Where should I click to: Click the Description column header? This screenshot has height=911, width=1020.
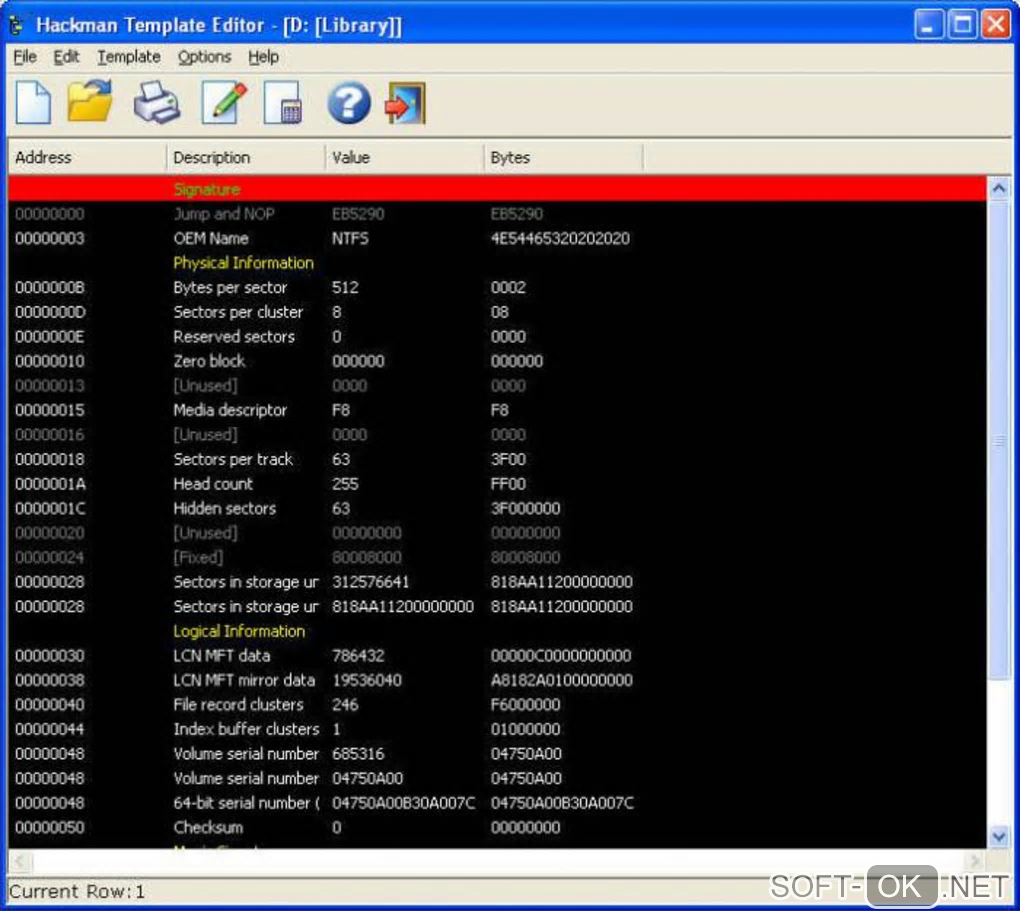(246, 157)
